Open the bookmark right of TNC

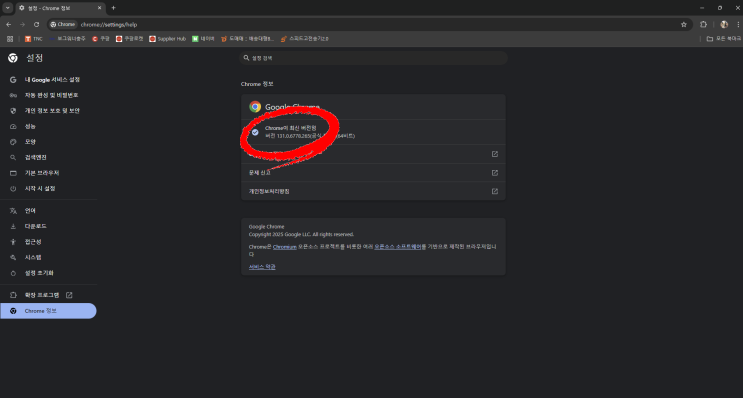(x=67, y=39)
